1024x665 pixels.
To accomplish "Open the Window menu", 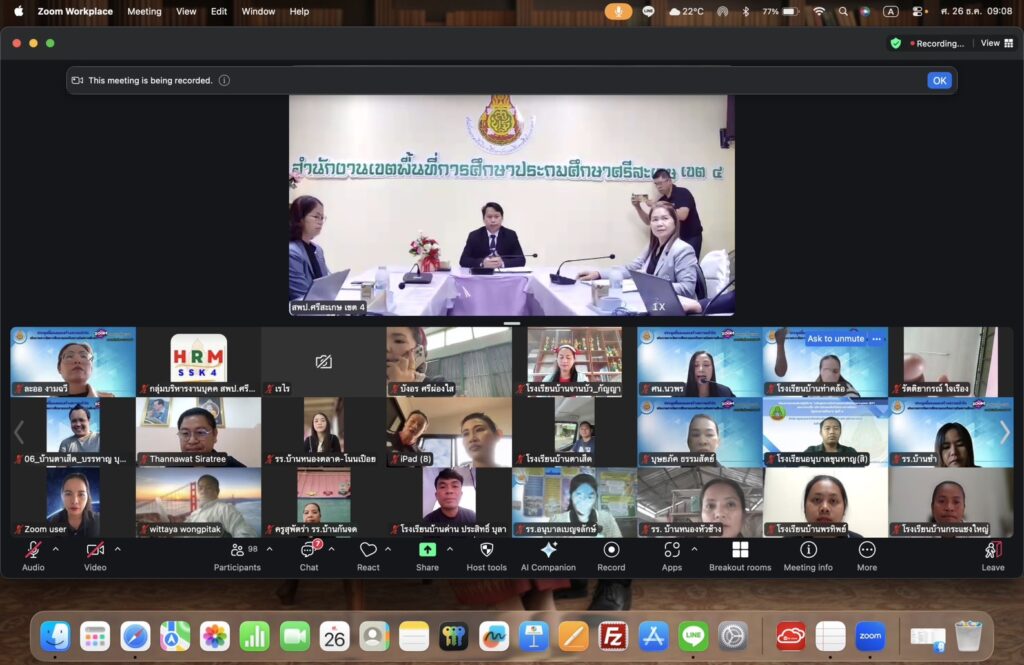I will (258, 11).
